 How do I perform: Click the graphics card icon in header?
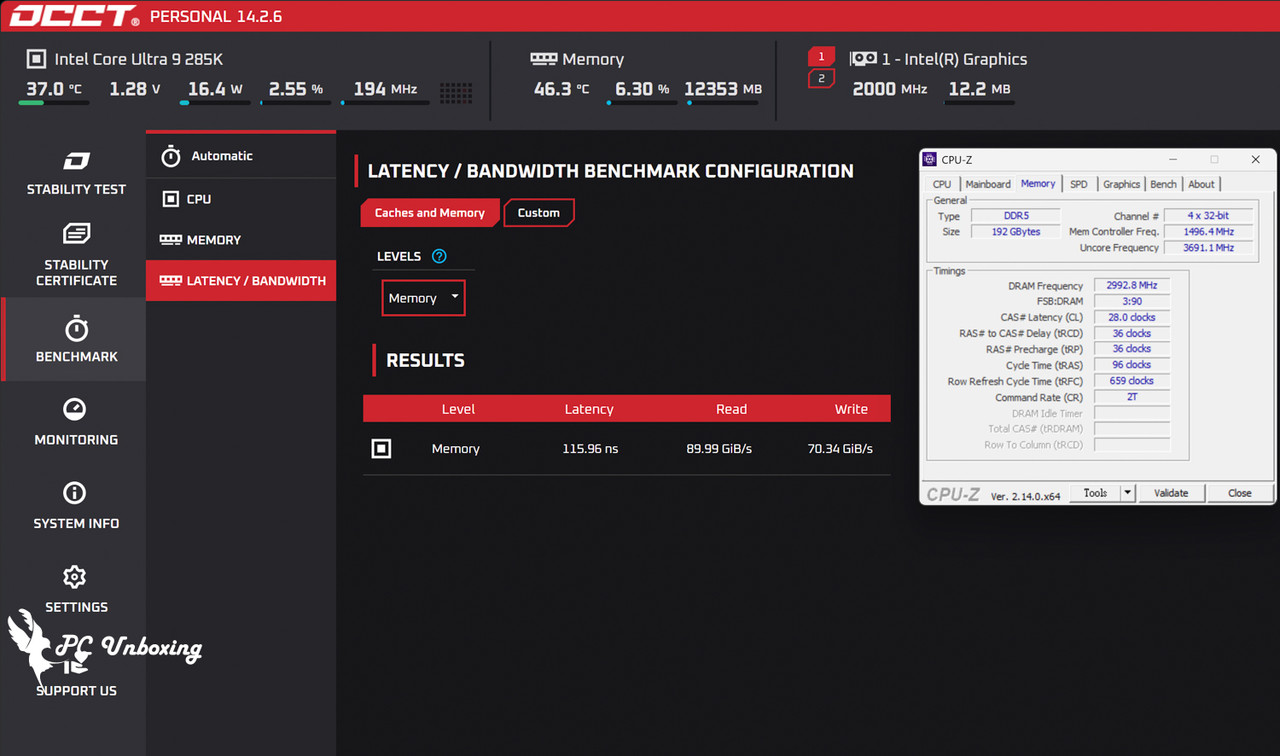coord(863,59)
